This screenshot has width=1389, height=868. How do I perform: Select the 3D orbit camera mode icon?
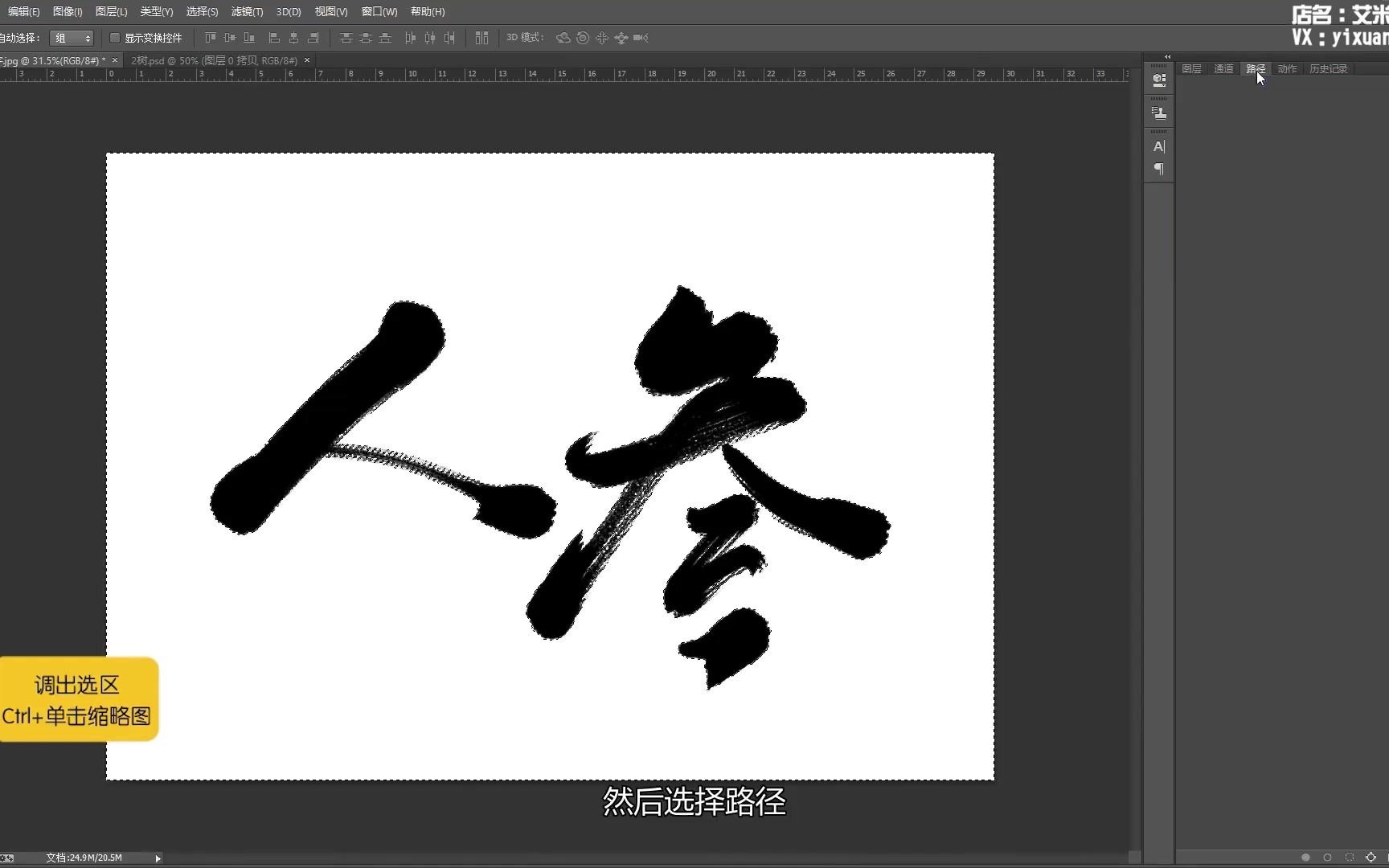coord(563,38)
